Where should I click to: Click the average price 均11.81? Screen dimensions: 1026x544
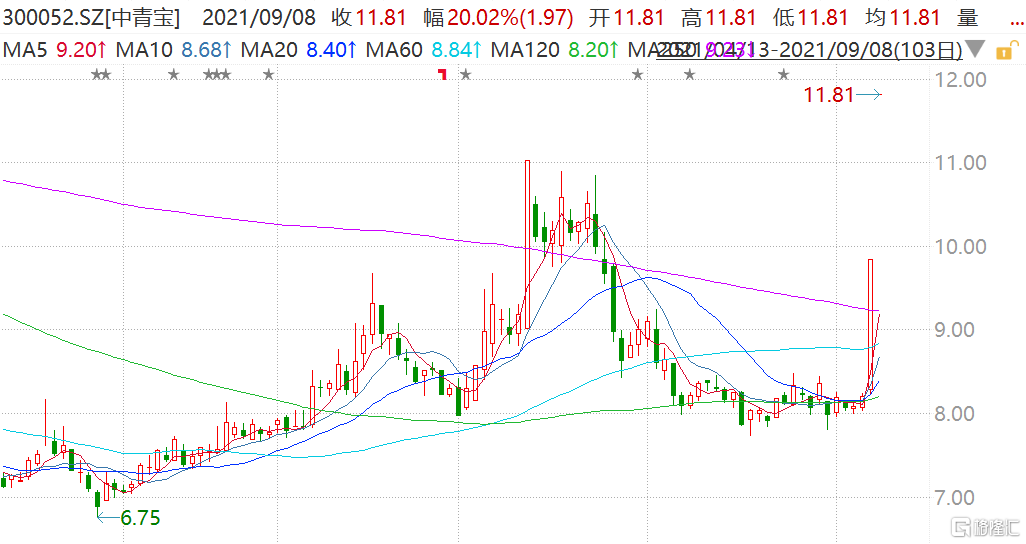[903, 18]
